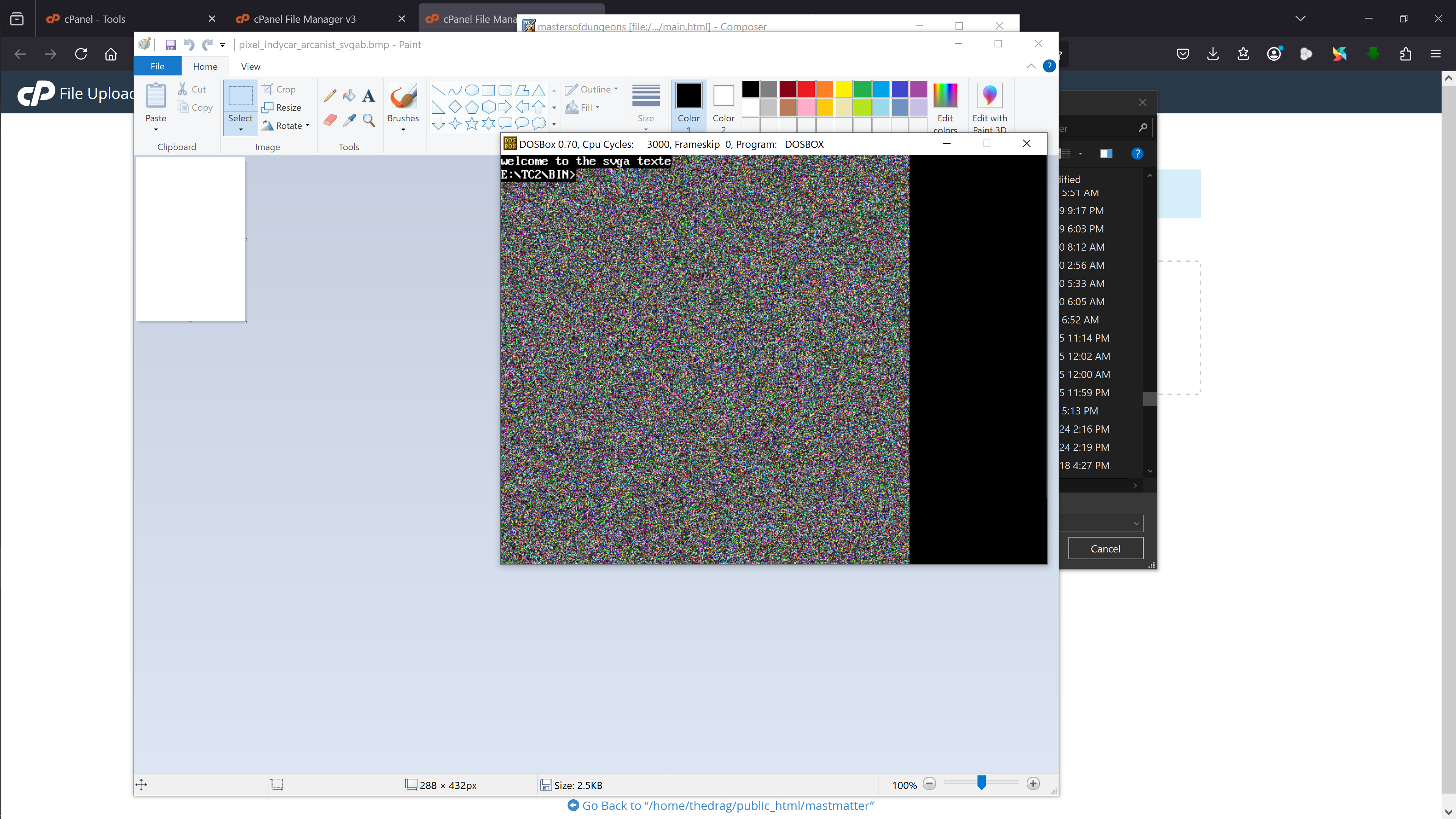
Task: Select the Pencil tool in Paint
Action: coord(330,96)
